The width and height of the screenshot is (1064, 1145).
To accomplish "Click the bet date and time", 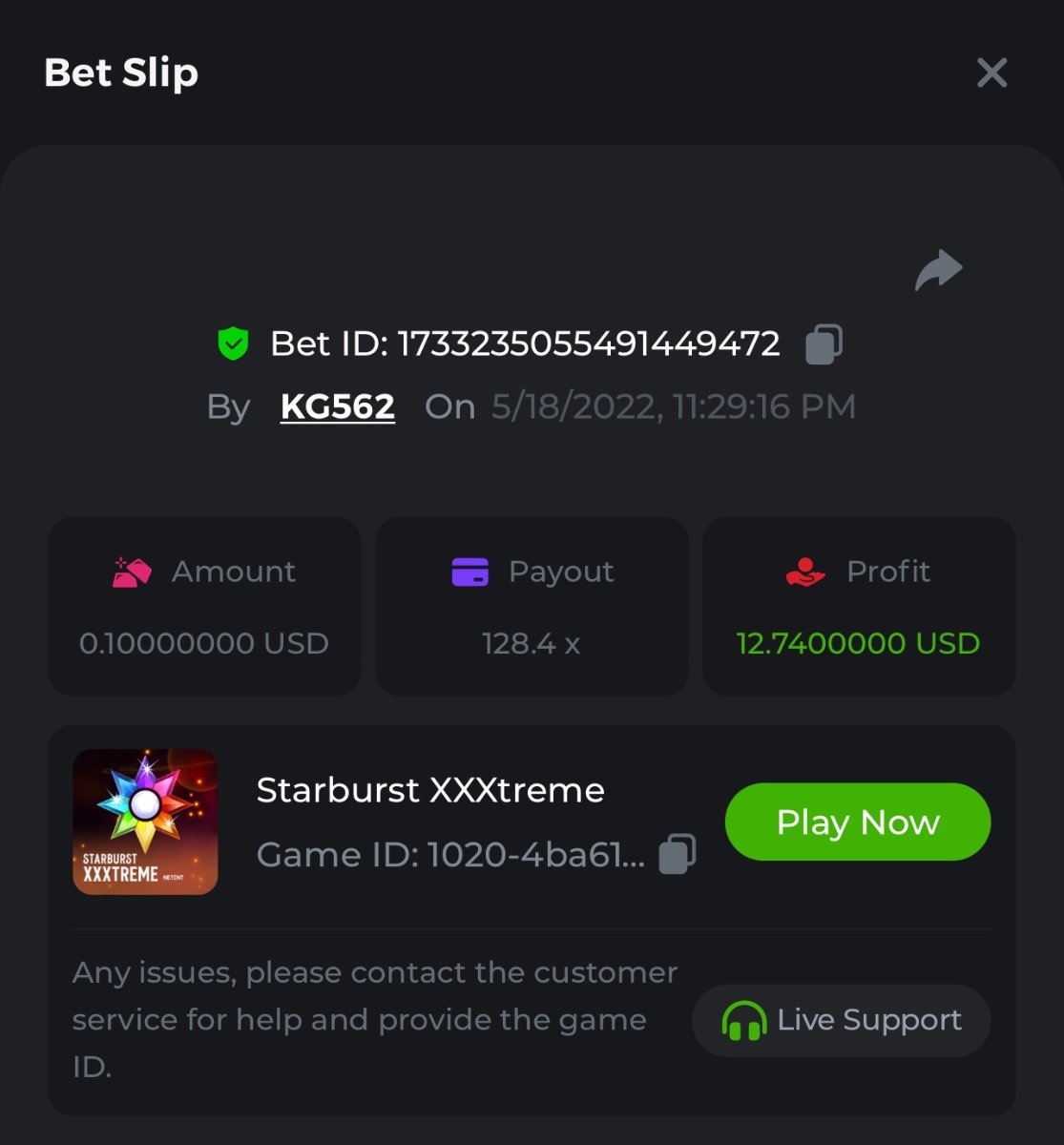I will [x=673, y=406].
